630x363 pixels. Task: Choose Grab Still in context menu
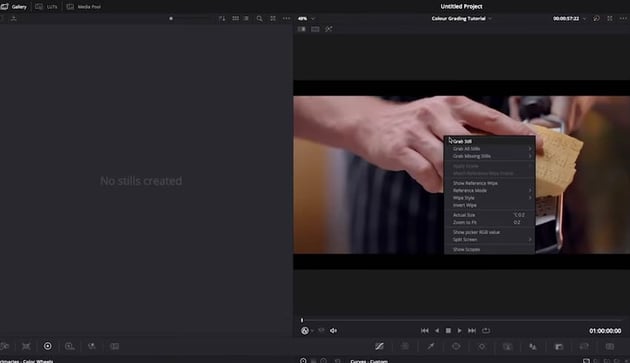coord(489,141)
